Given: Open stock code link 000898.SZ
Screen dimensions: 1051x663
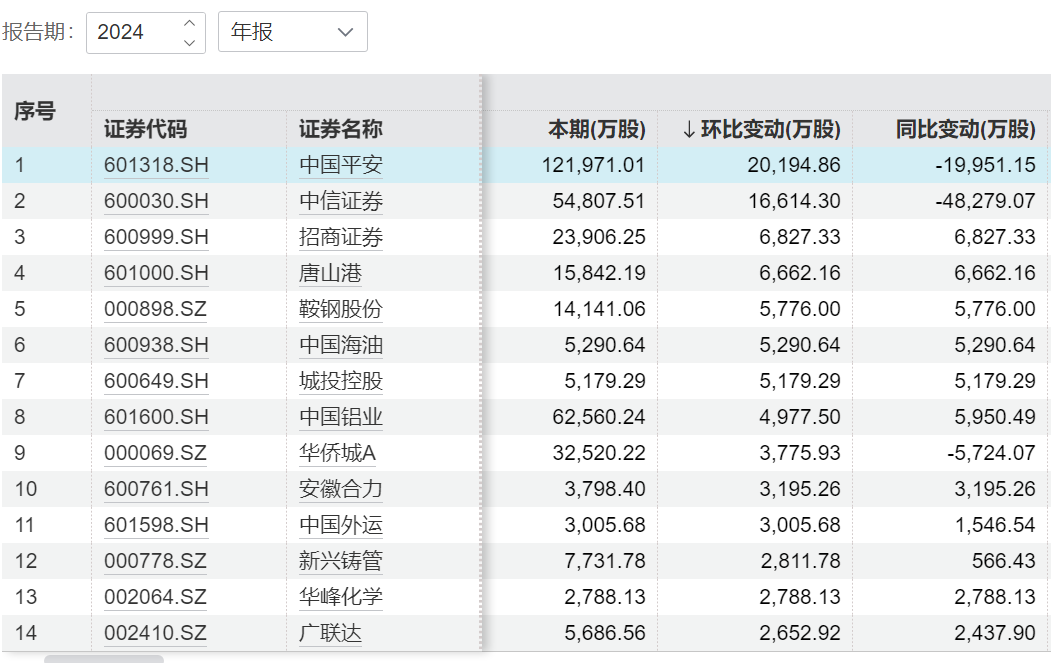Looking at the screenshot, I should tap(155, 309).
